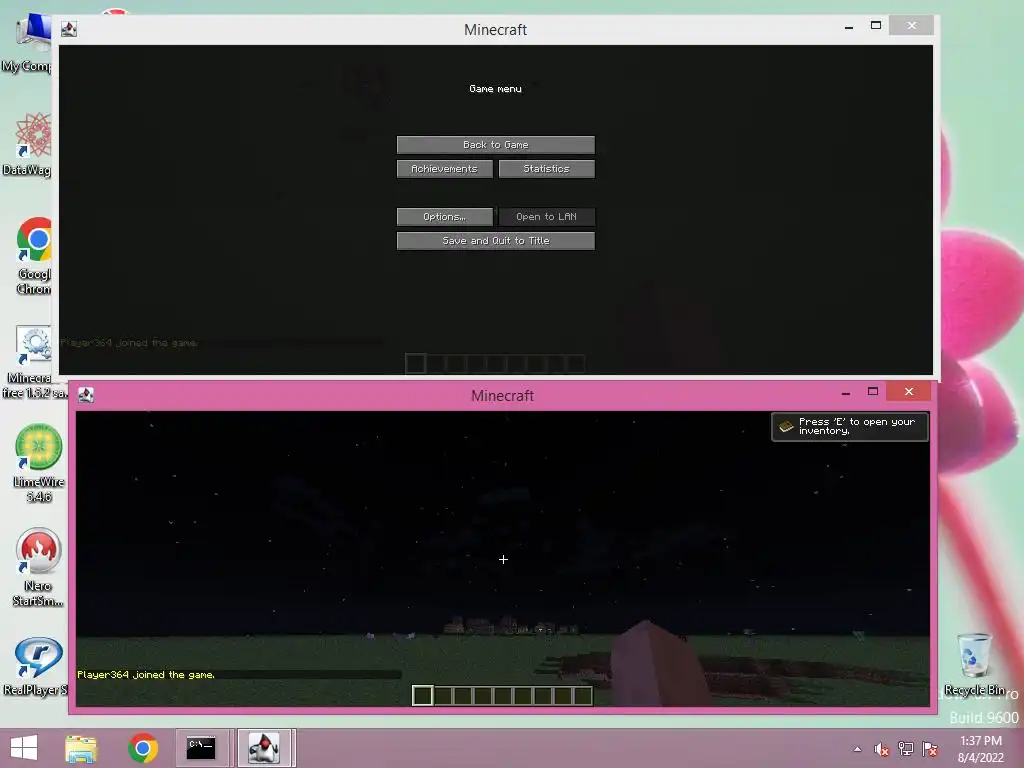This screenshot has height=768, width=1024.
Task: Click Java icon in lower Minecraft title bar
Action: [86, 394]
